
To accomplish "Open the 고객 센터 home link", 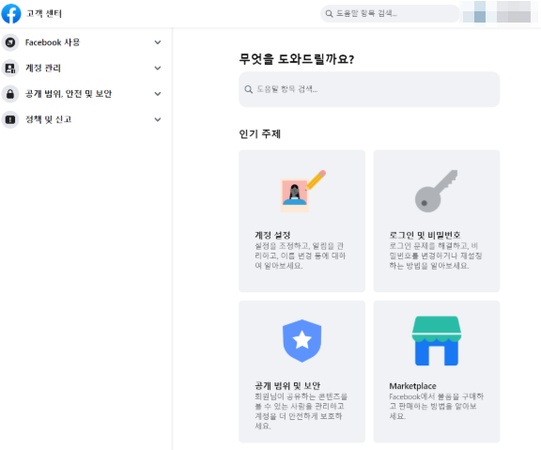I will click(44, 14).
